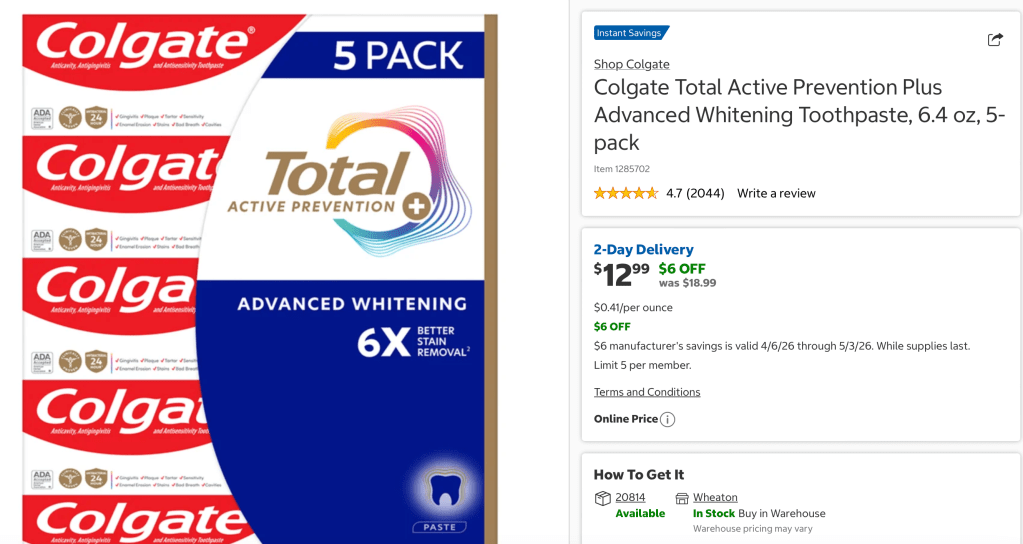
Task: Click the 4.7 (2044) rating count
Action: tap(695, 193)
